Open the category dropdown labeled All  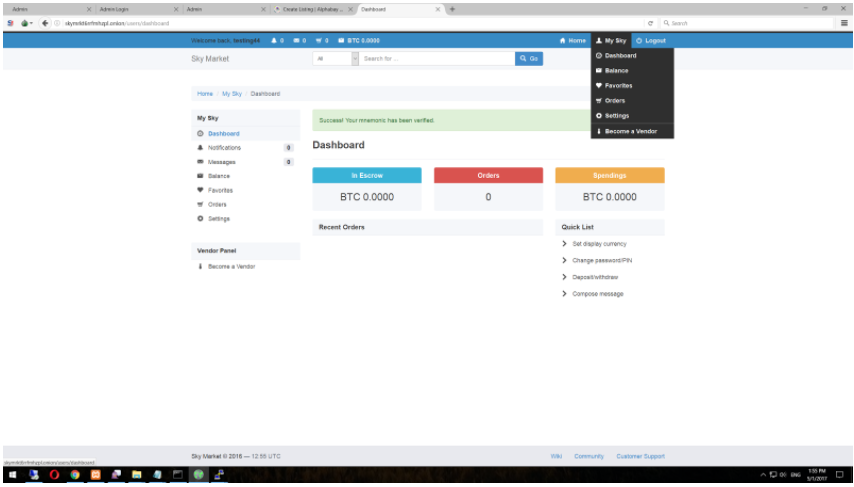point(336,59)
